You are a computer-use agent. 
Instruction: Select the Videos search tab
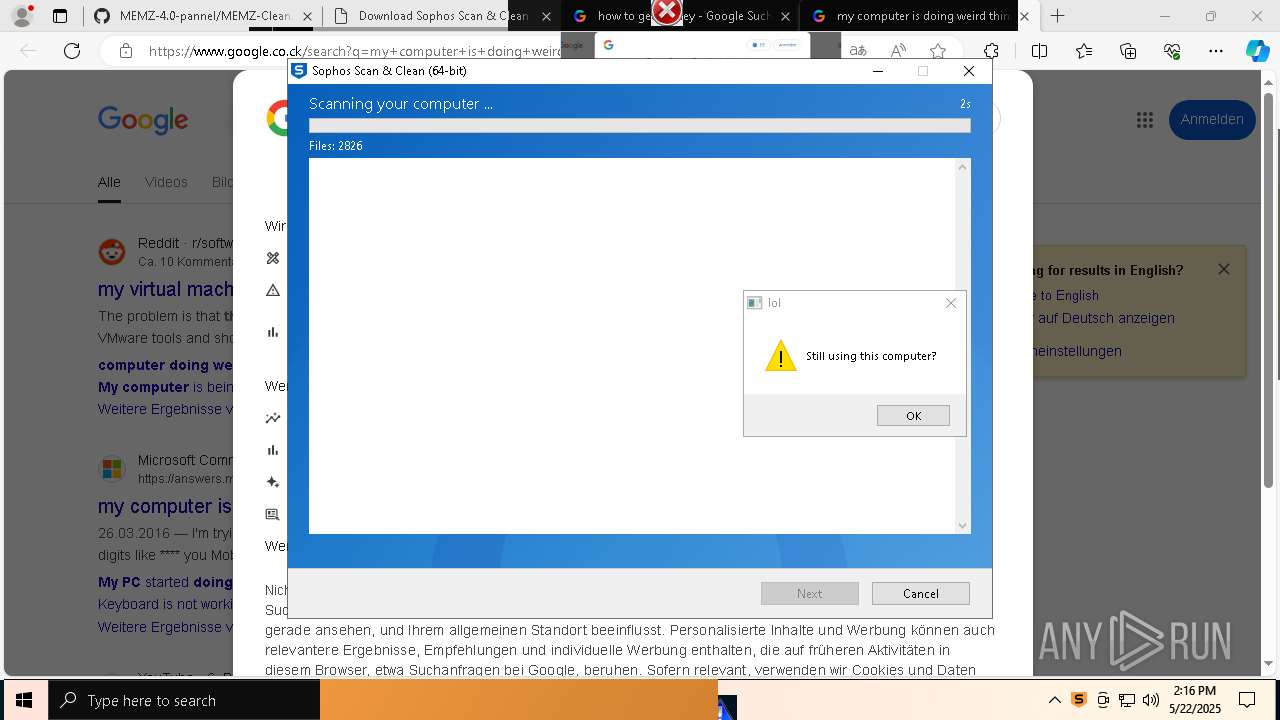tap(166, 182)
